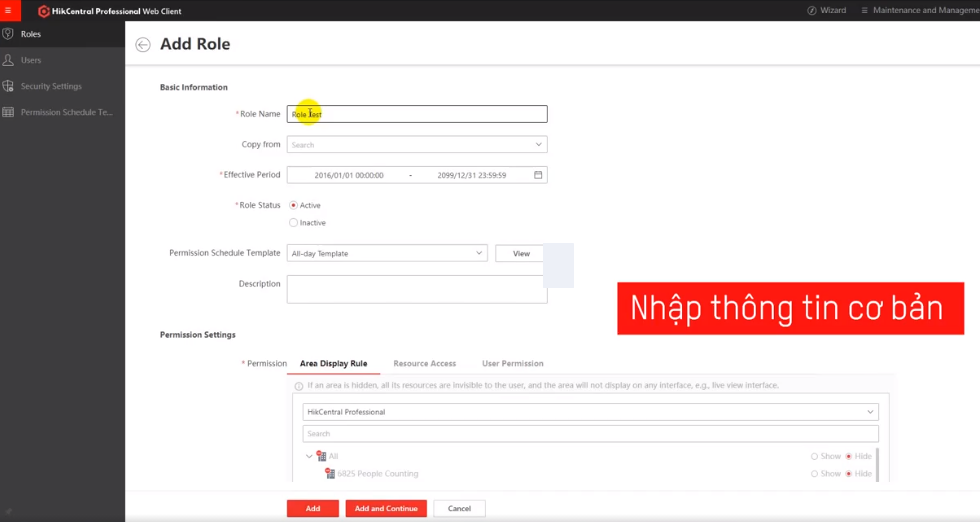
Task: Click the Description text box
Action: [417, 289]
